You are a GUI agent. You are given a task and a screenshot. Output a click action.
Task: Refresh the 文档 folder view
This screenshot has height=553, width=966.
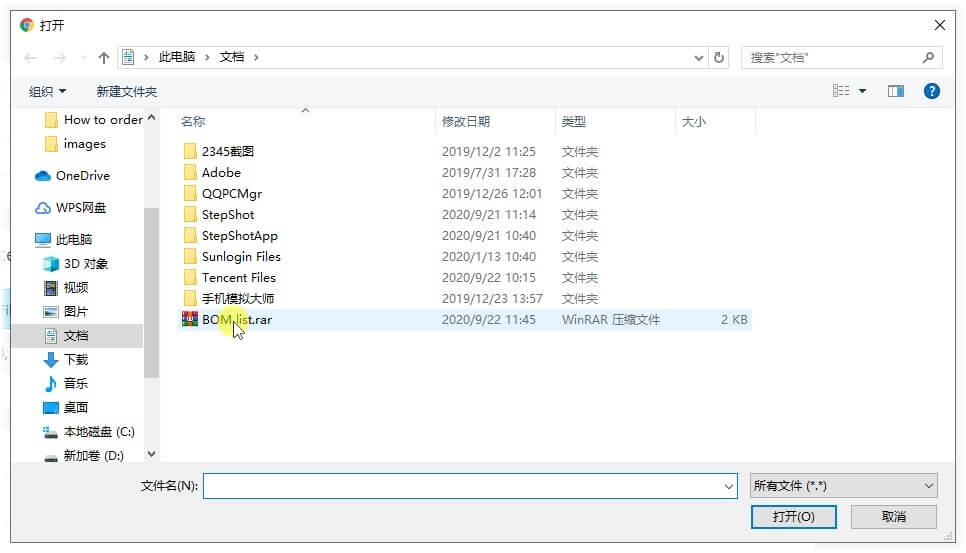click(x=718, y=57)
